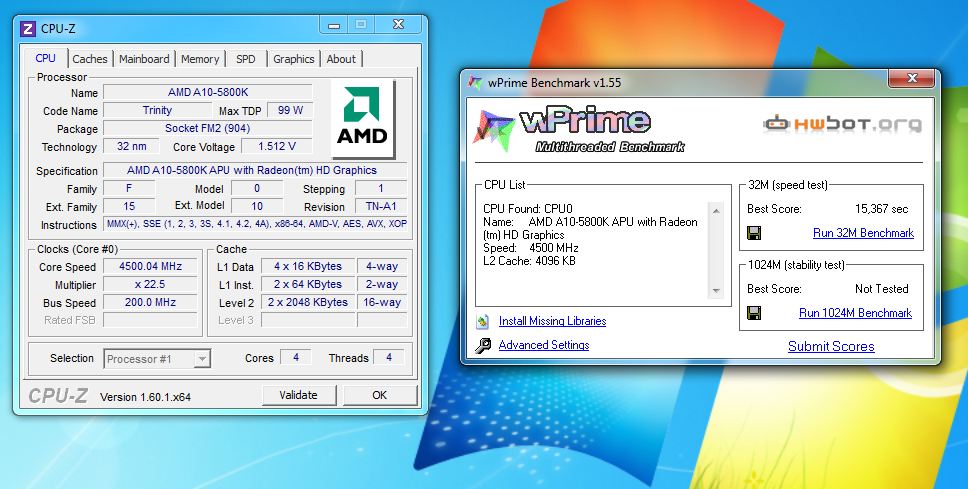Click the floppy disk icon under 1024M test
Image resolution: width=968 pixels, height=489 pixels.
tap(754, 313)
